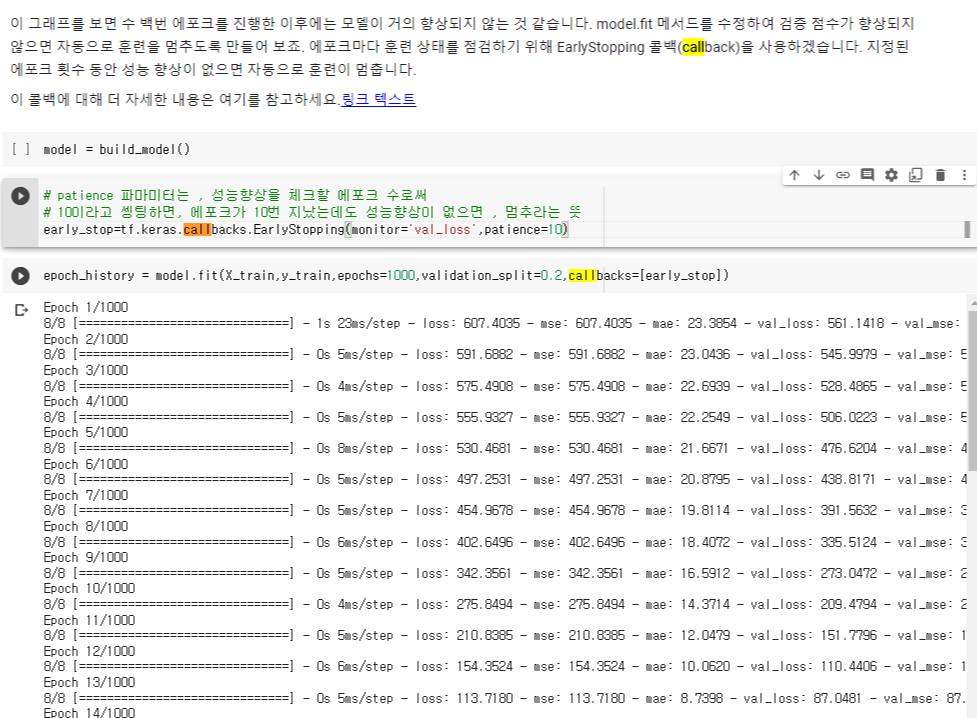Click mae value 8.7398
Image resolution: width=977 pixels, height=718 pixels.
click(701, 698)
